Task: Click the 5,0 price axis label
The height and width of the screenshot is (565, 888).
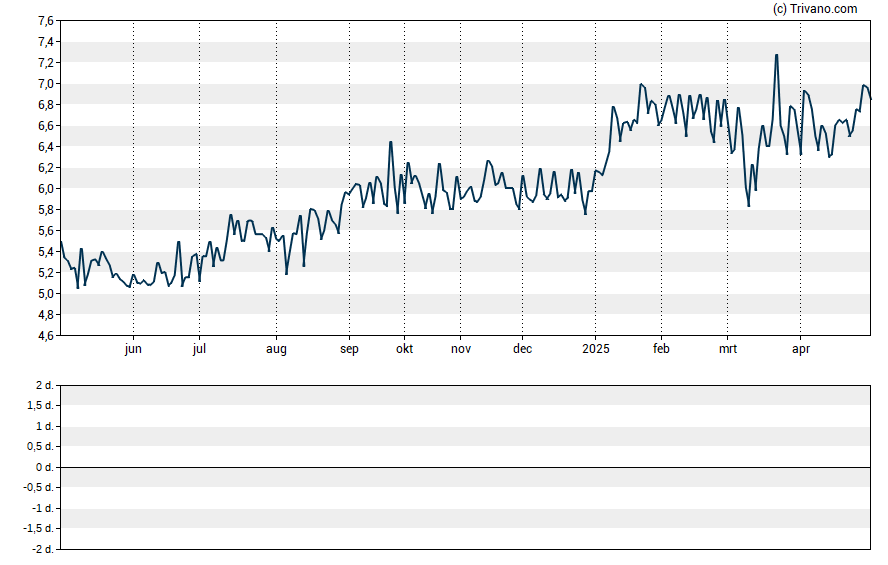Action: pos(45,294)
